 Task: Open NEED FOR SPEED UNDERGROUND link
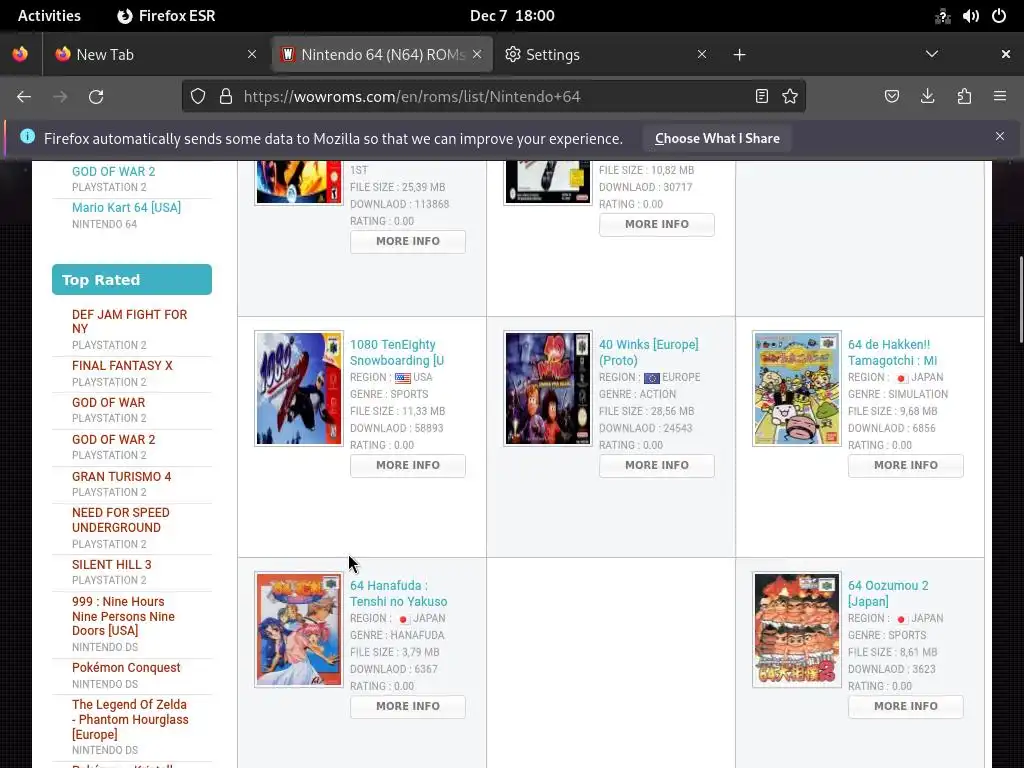coord(121,520)
